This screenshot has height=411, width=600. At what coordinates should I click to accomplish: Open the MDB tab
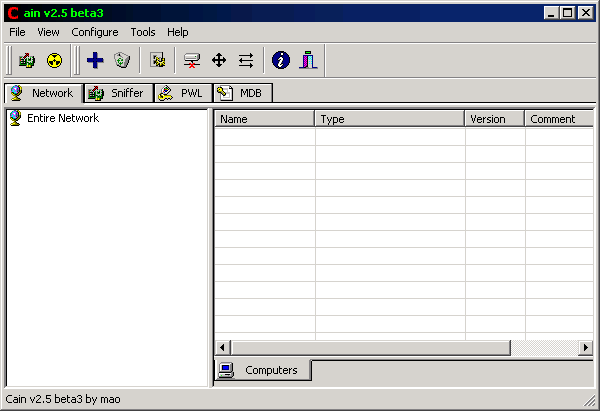[x=241, y=93]
